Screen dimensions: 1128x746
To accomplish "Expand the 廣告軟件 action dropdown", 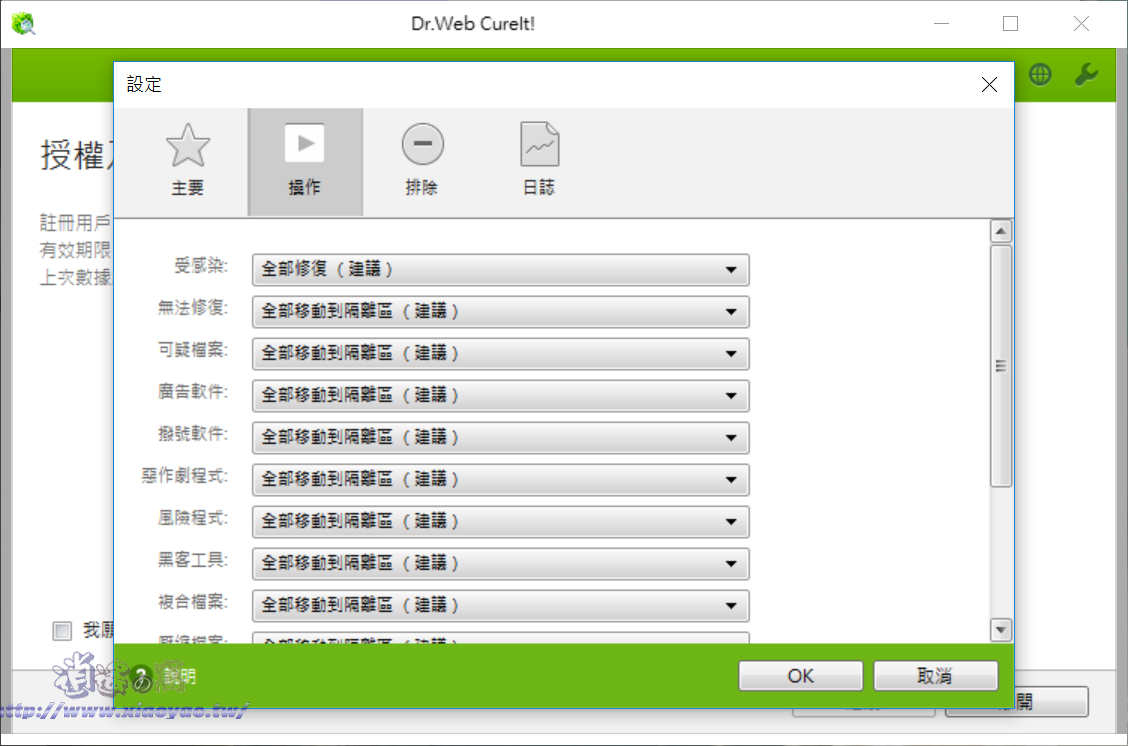I will point(500,396).
